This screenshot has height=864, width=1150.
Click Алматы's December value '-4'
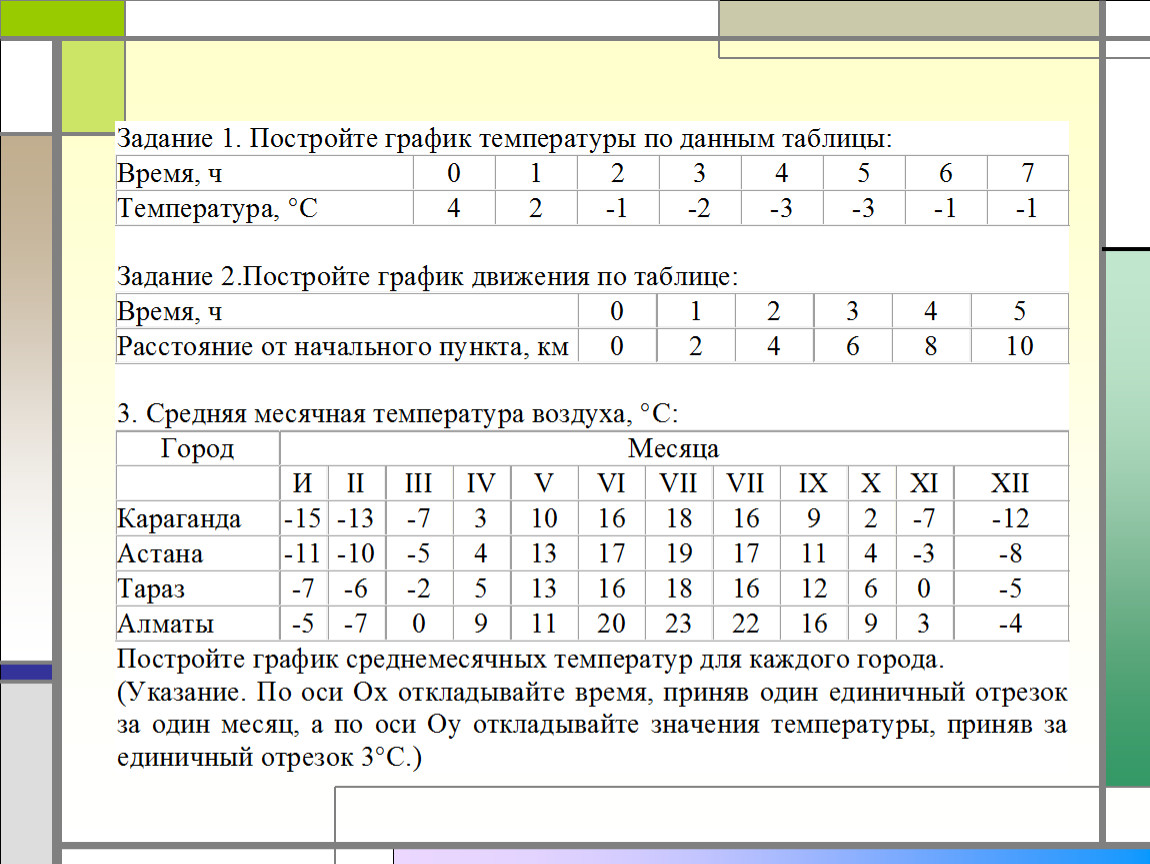coord(1010,623)
